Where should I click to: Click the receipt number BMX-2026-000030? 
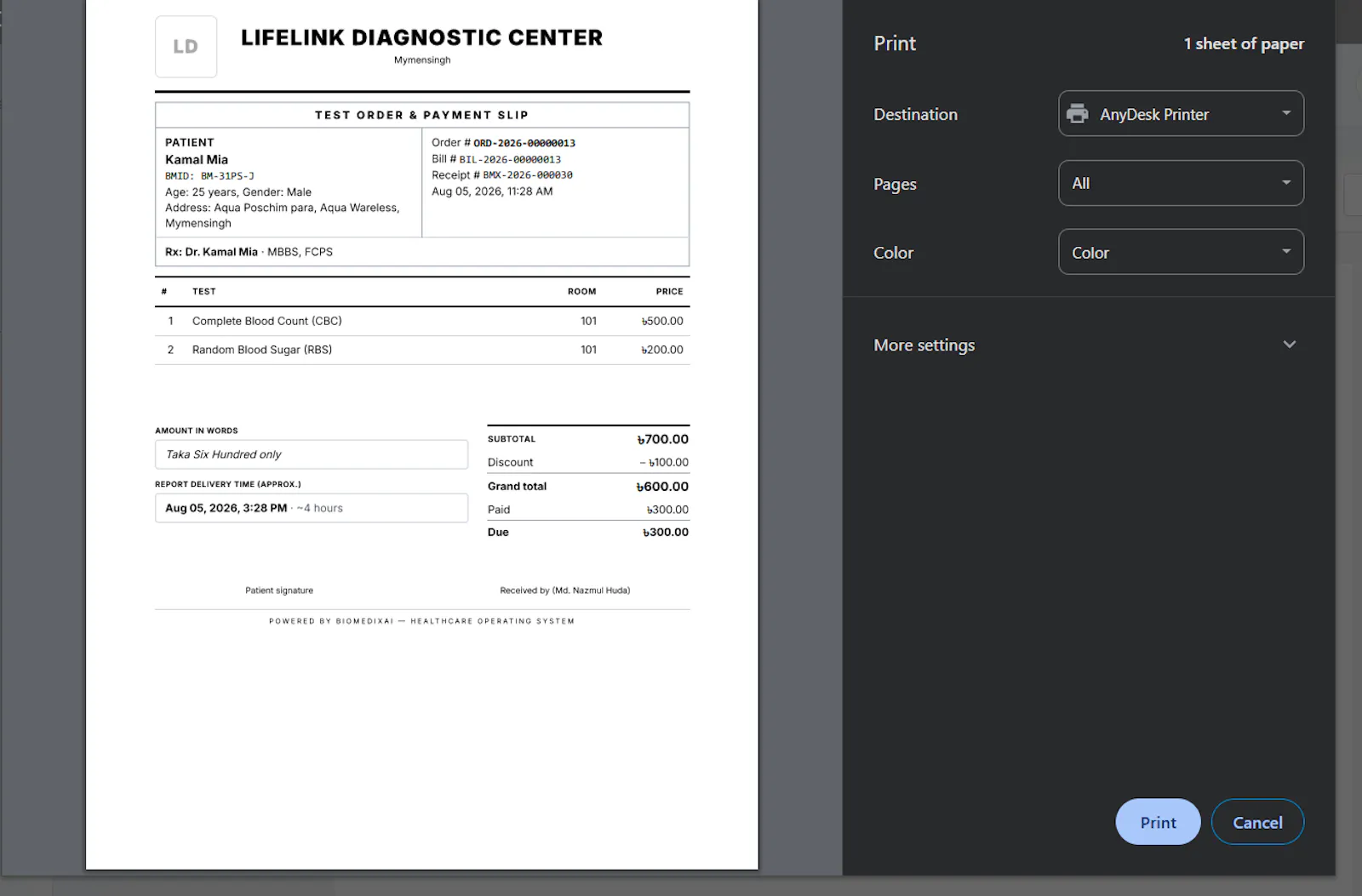coord(528,175)
